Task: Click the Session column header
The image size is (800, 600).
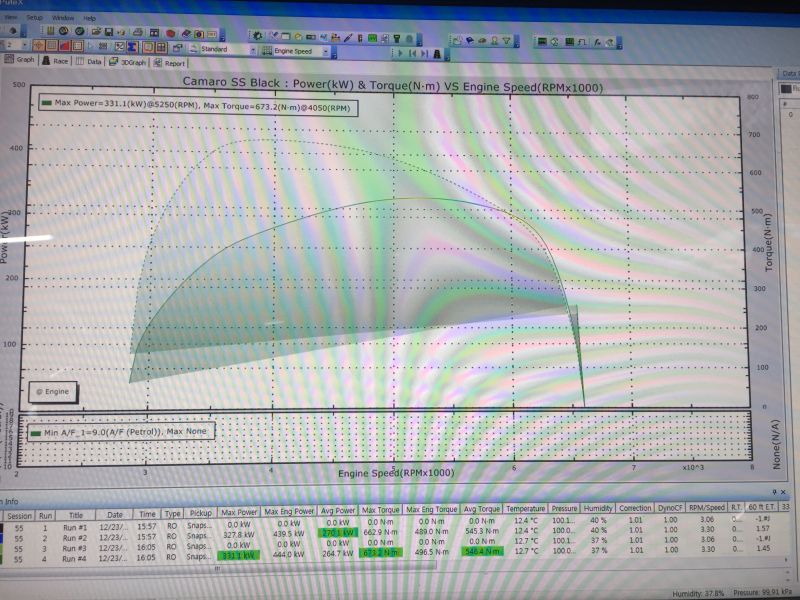Action: (x=19, y=516)
